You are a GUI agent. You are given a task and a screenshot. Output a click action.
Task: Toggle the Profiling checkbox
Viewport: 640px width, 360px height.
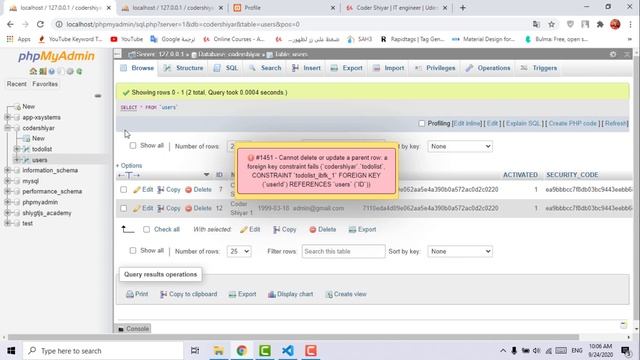(x=422, y=123)
